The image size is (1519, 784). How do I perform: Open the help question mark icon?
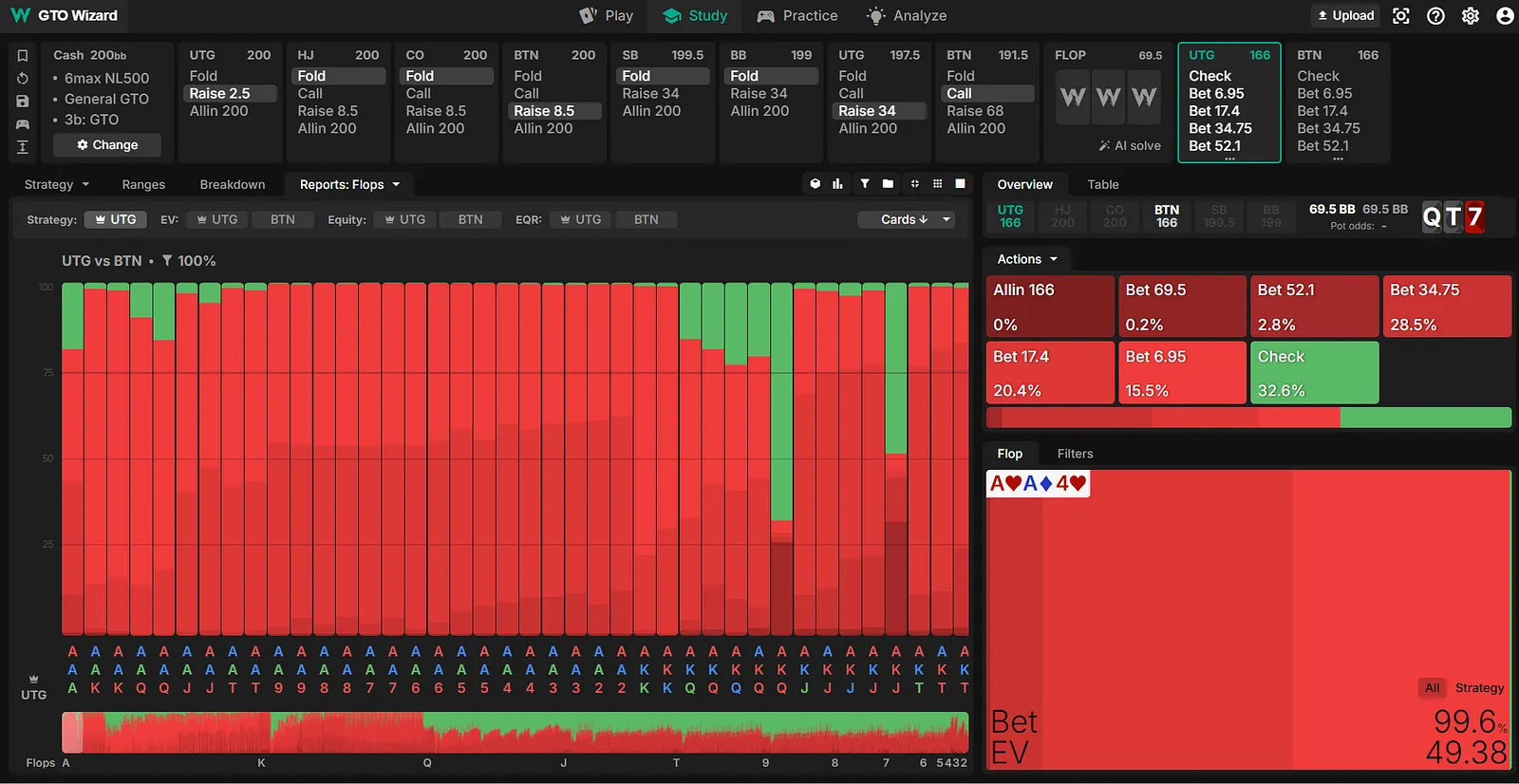click(x=1435, y=16)
